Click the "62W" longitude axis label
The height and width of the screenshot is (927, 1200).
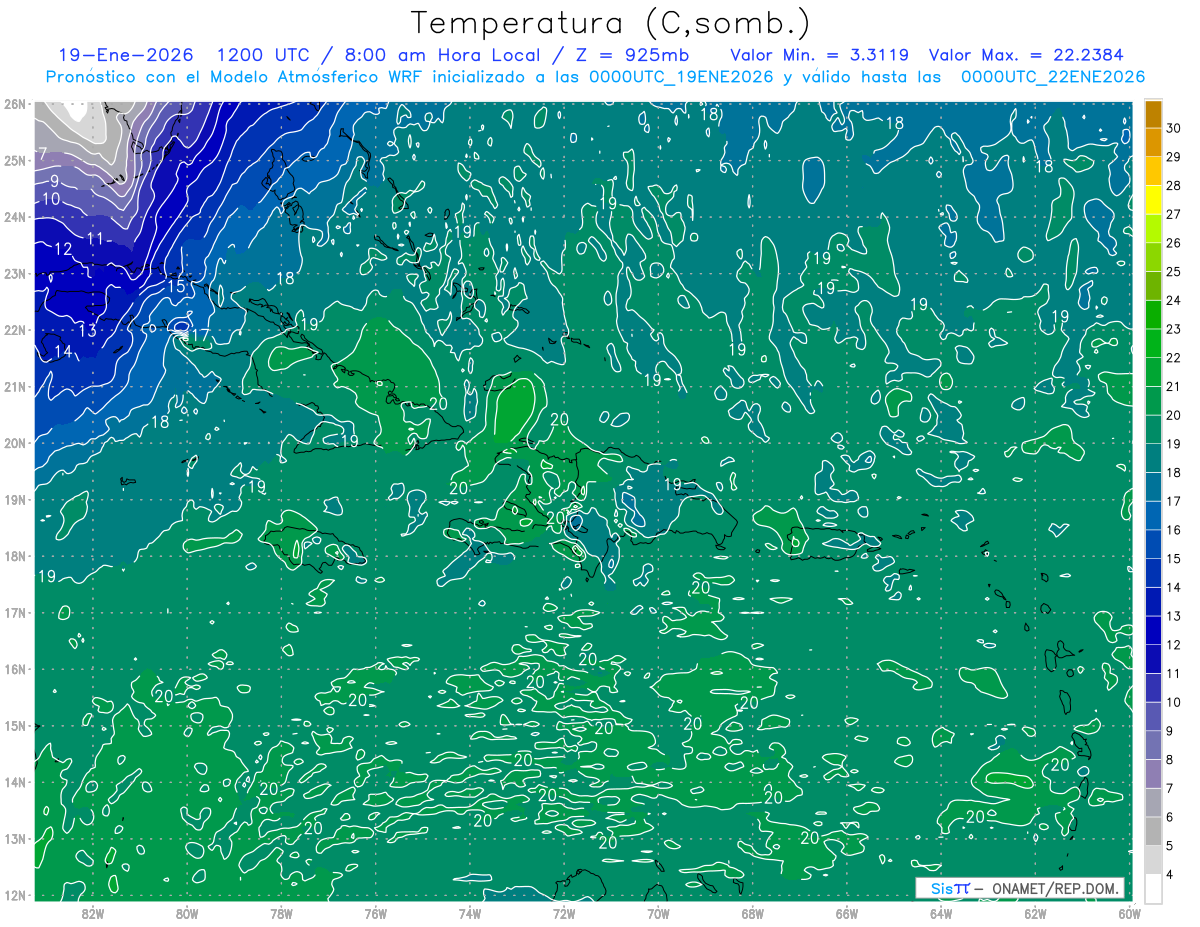coord(1035,913)
